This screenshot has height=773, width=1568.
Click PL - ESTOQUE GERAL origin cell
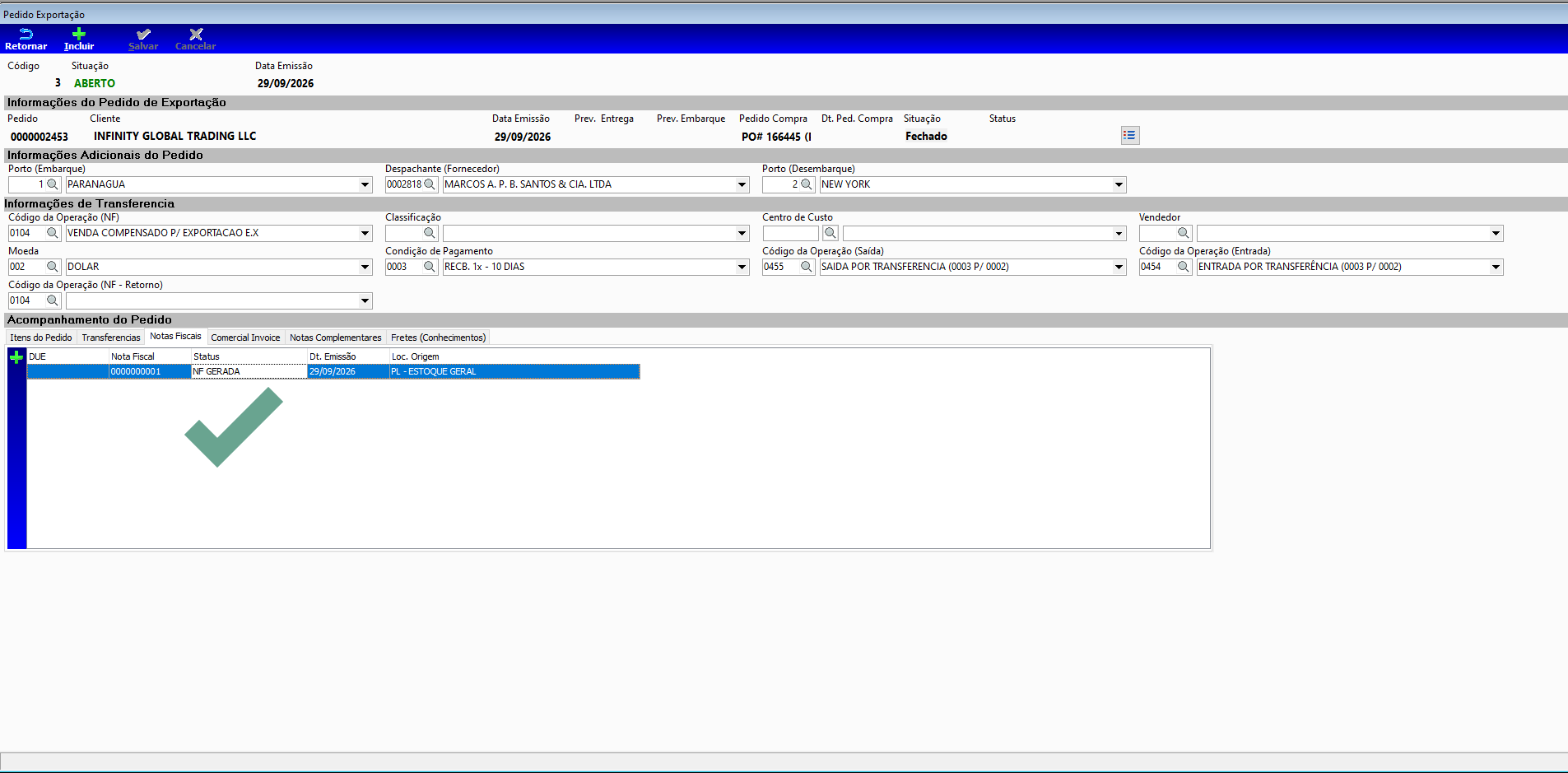(514, 371)
